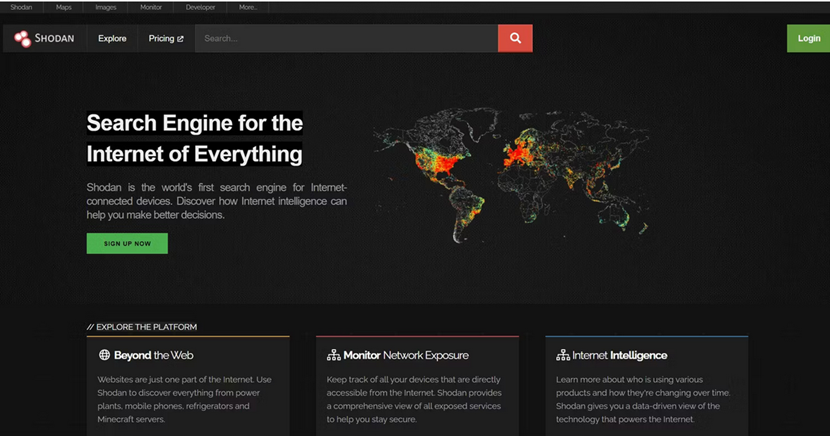Open the Shodan tab in top bar

tap(21, 7)
